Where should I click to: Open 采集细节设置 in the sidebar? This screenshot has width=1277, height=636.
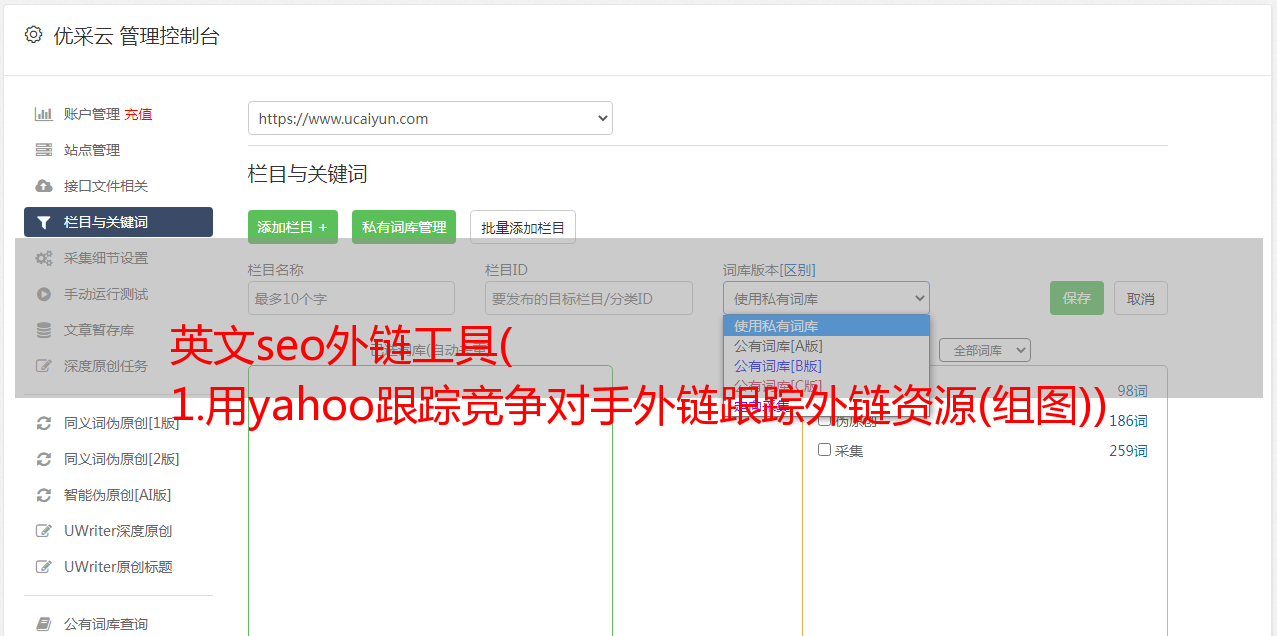click(106, 258)
